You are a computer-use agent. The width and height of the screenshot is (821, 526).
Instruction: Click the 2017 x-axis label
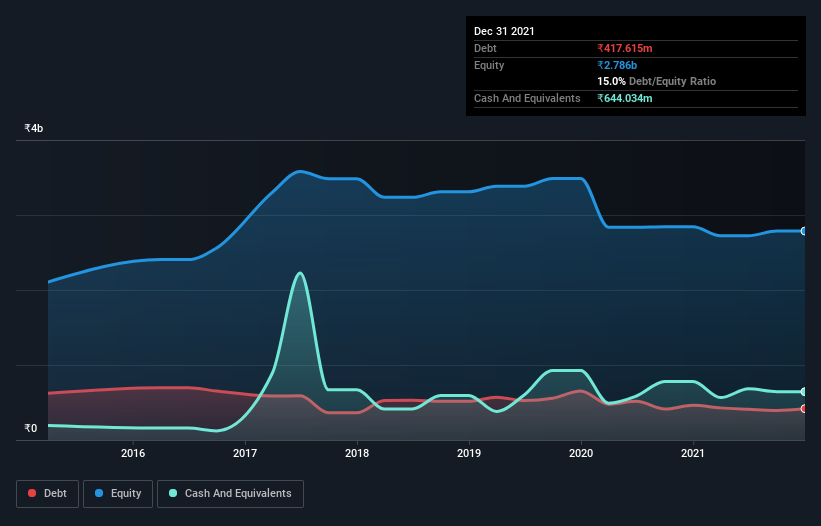tap(245, 453)
